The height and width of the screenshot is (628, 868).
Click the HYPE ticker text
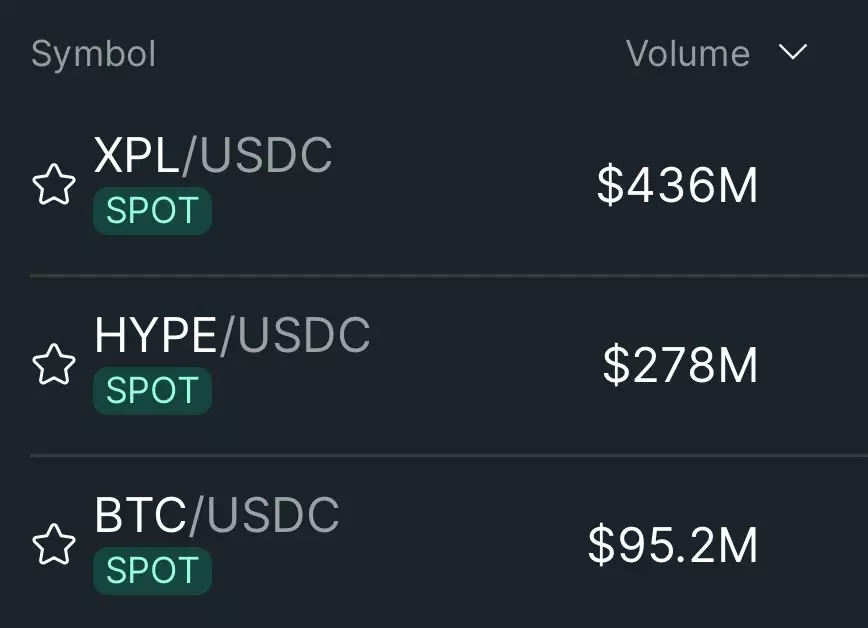point(155,335)
